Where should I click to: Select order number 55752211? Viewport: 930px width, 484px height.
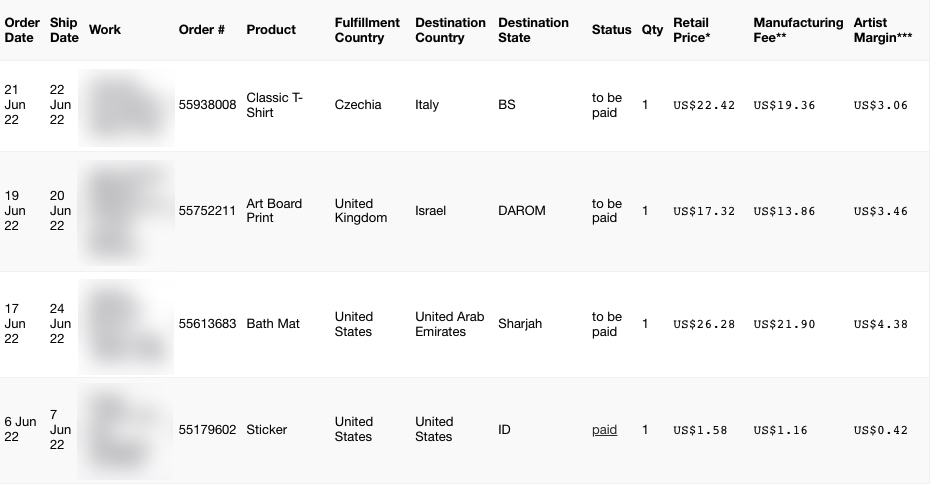(x=208, y=211)
